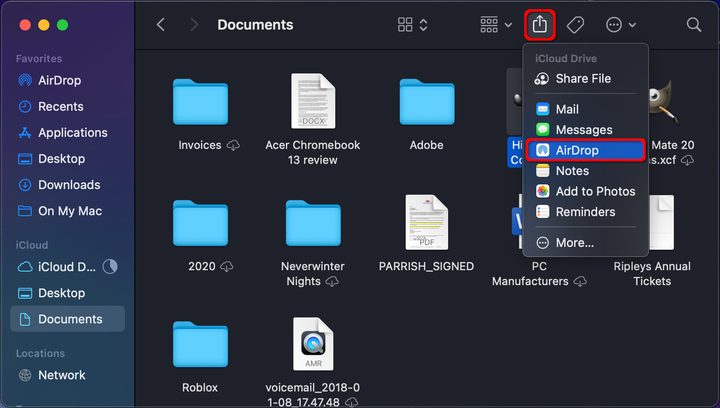Click cloud icon beside PC Manufacturers
This screenshot has width=720, height=408.
(580, 281)
